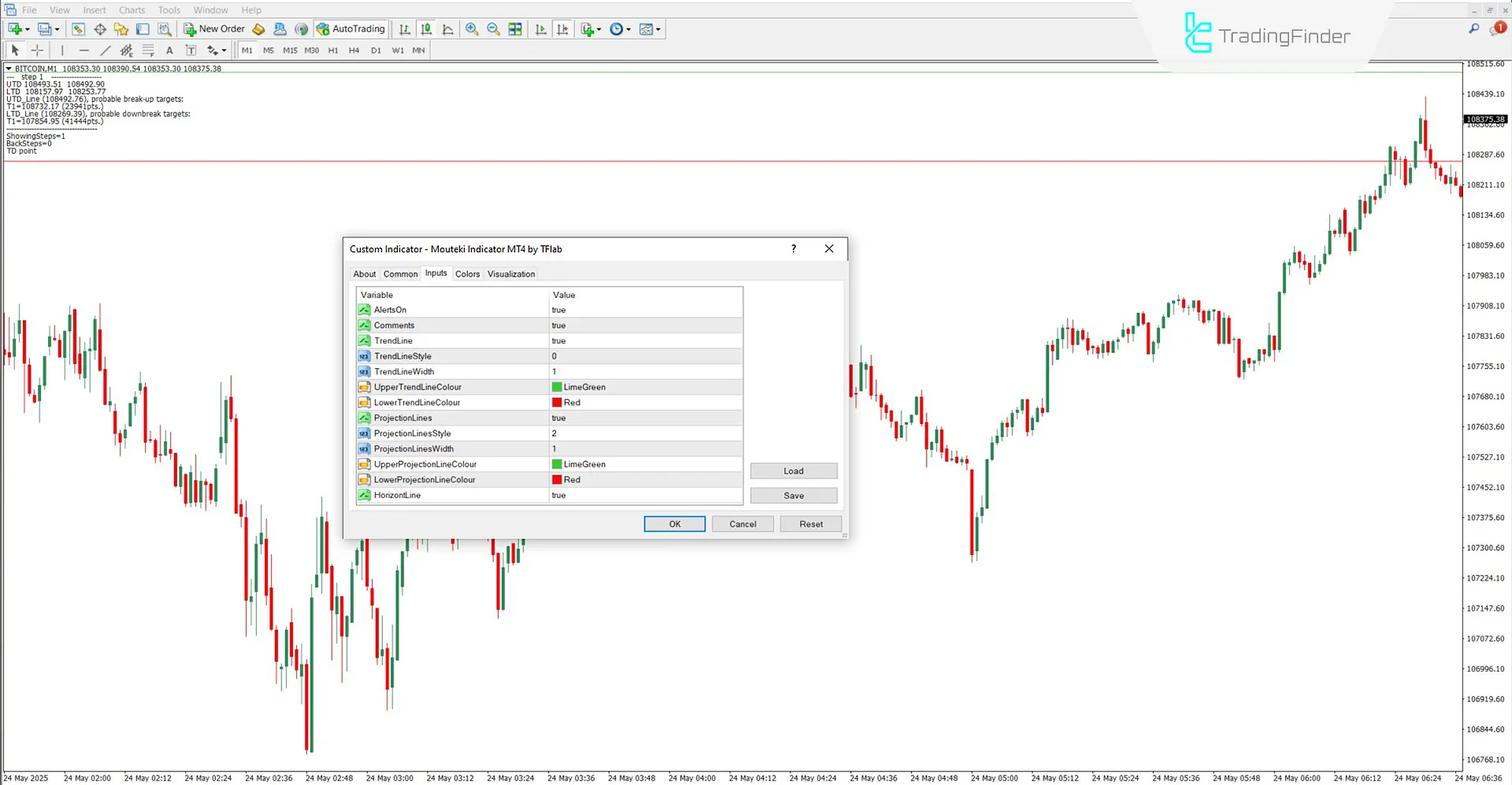1512x785 pixels.
Task: Open the Indicators list dropdown
Action: [589, 29]
